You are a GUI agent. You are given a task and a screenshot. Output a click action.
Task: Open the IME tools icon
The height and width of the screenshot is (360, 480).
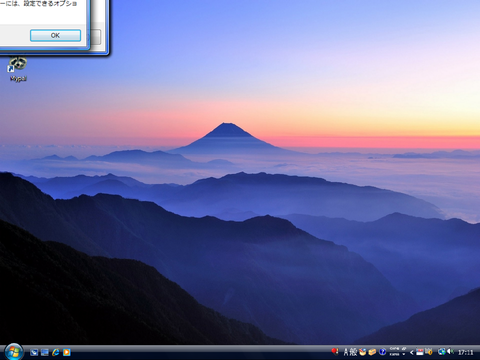(372, 352)
